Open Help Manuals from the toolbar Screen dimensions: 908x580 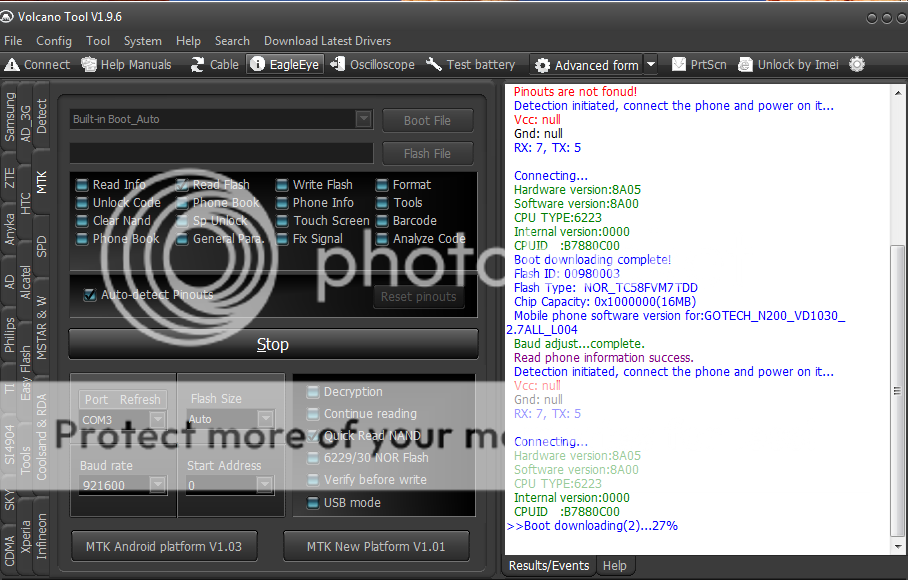[x=126, y=64]
